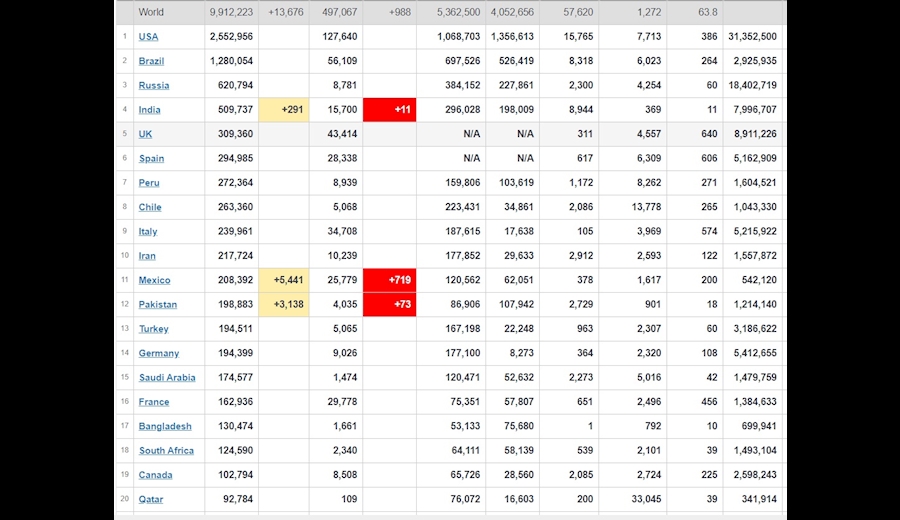The image size is (900, 520).
Task: Open India's country page
Action: [x=149, y=110]
